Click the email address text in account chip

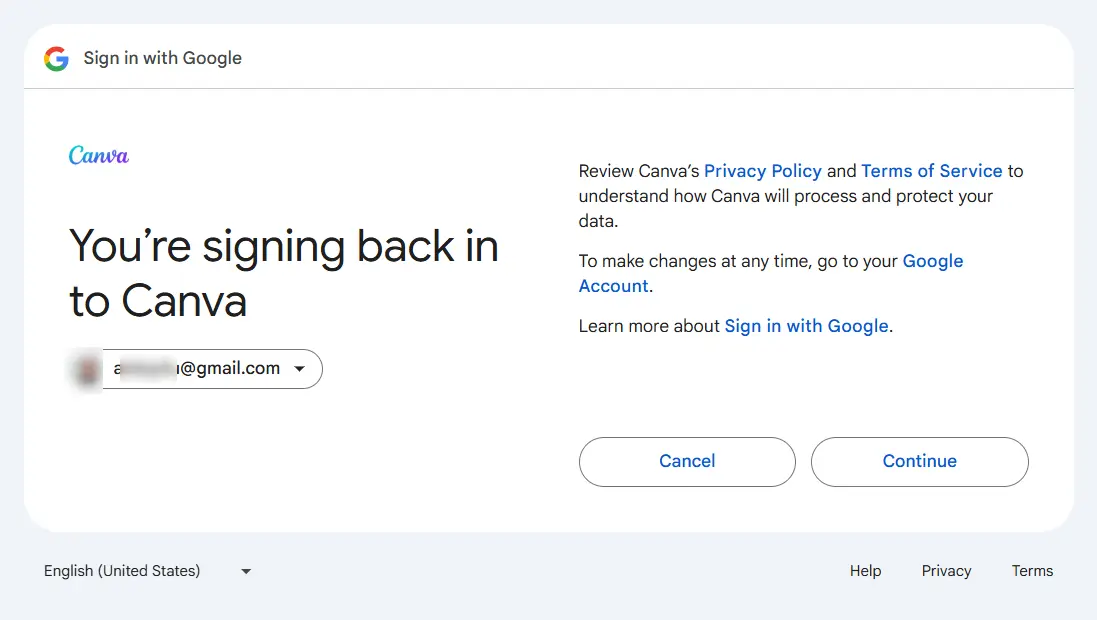[197, 368]
